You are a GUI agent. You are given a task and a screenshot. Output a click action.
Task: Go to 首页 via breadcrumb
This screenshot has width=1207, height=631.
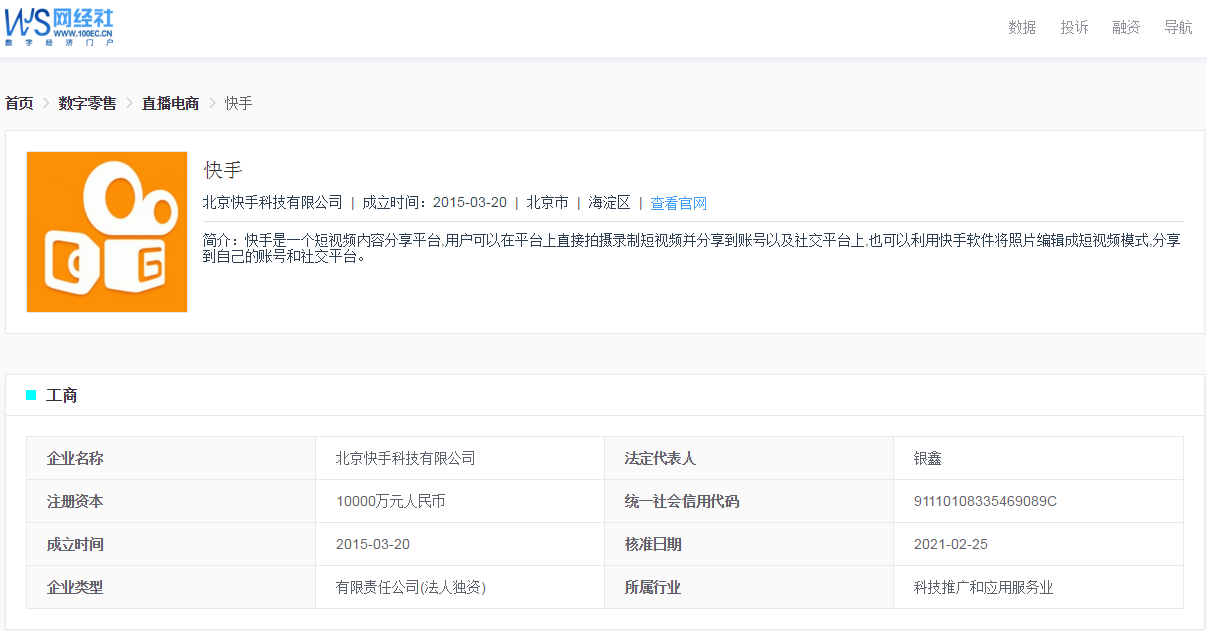[x=19, y=103]
